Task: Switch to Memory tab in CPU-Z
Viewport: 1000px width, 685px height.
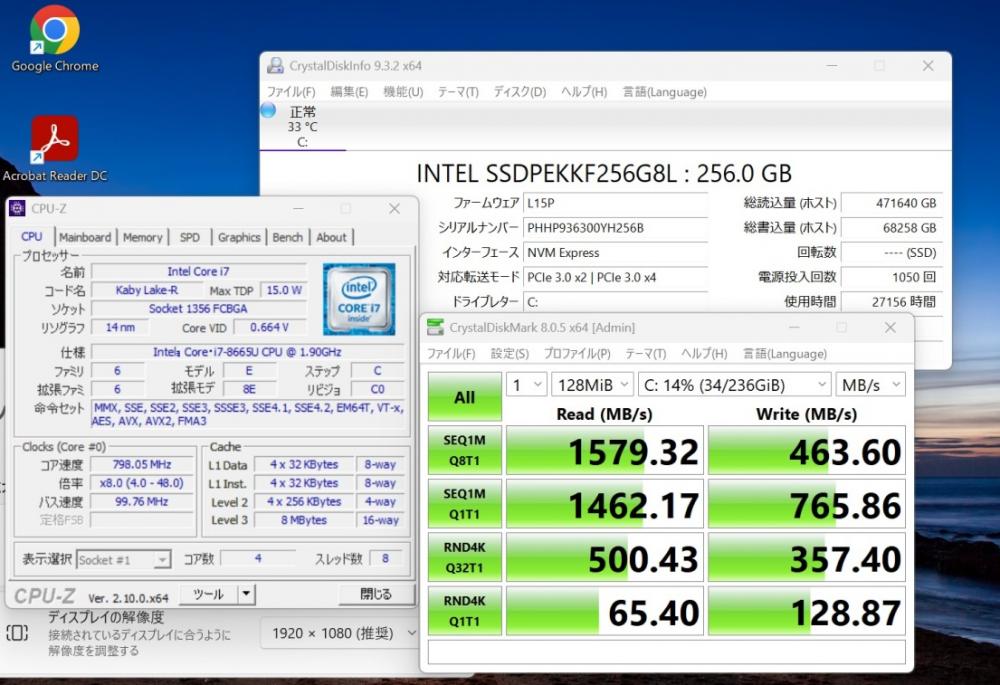Action: (143, 237)
